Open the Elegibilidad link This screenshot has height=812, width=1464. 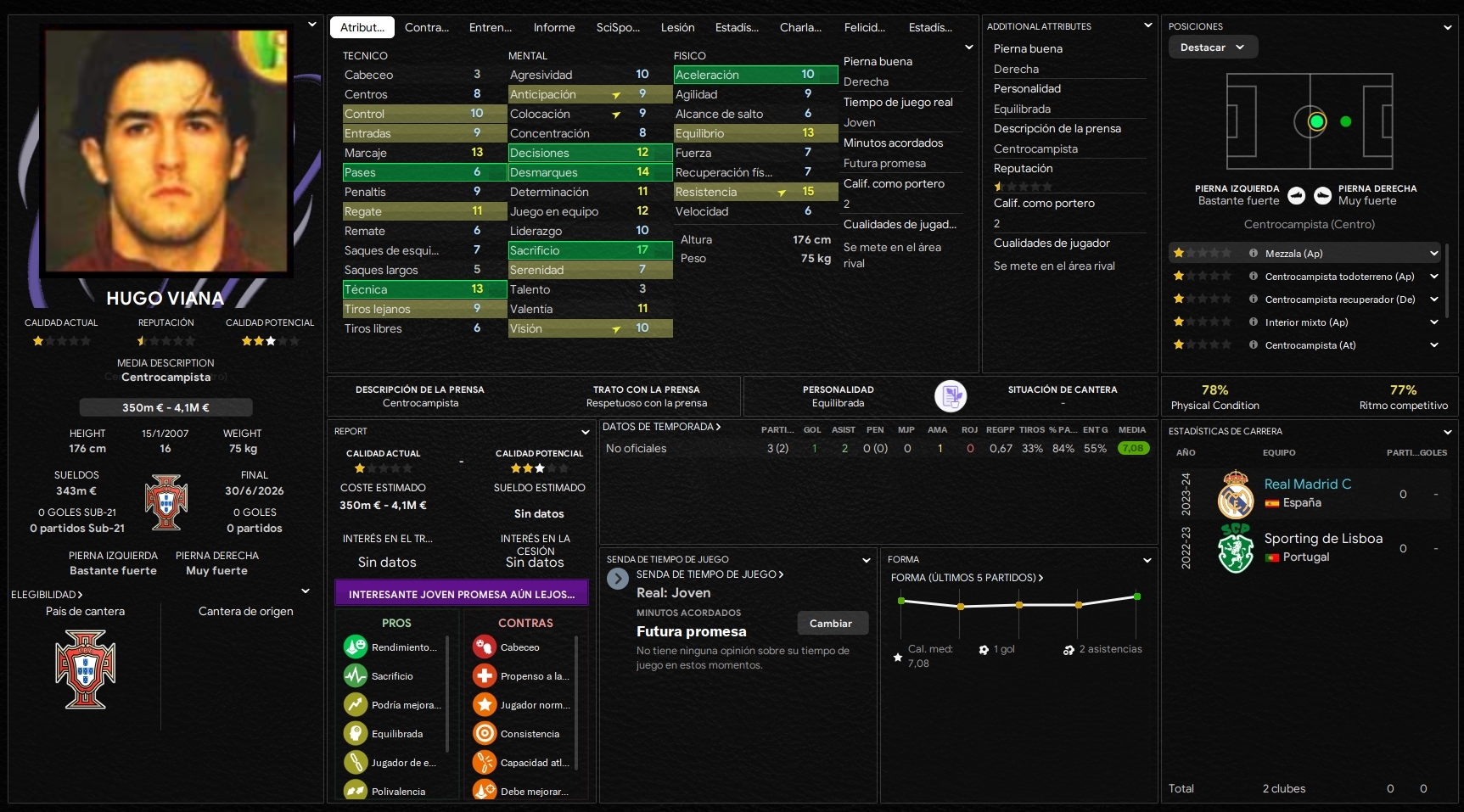47,595
